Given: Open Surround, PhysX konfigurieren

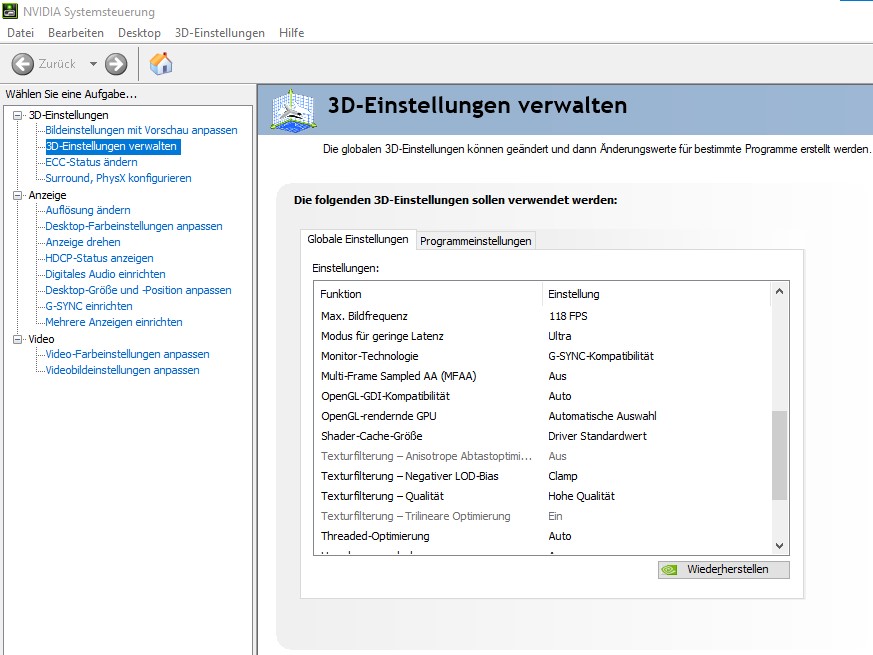Looking at the screenshot, I should tap(118, 178).
